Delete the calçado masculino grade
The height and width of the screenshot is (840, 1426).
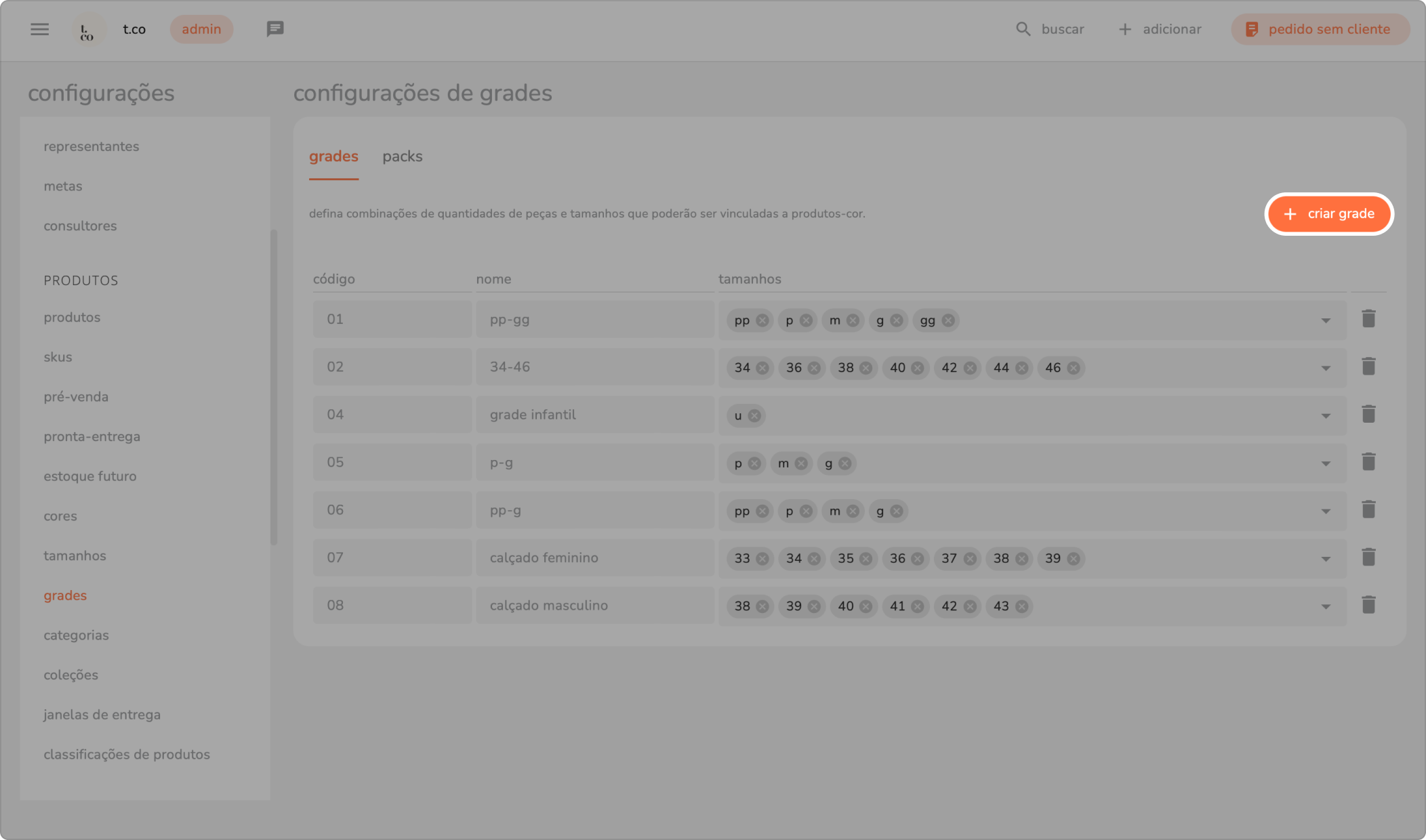coord(1368,605)
